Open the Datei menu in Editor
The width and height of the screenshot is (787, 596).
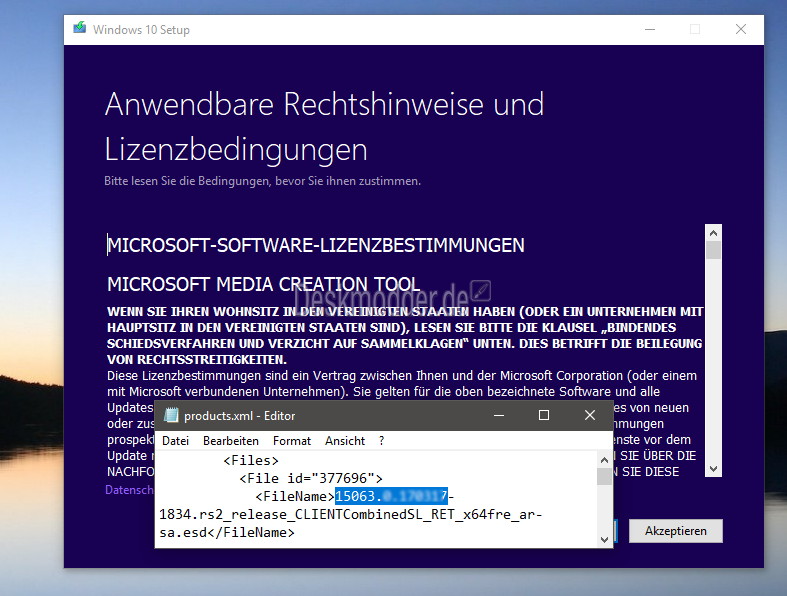(176, 441)
